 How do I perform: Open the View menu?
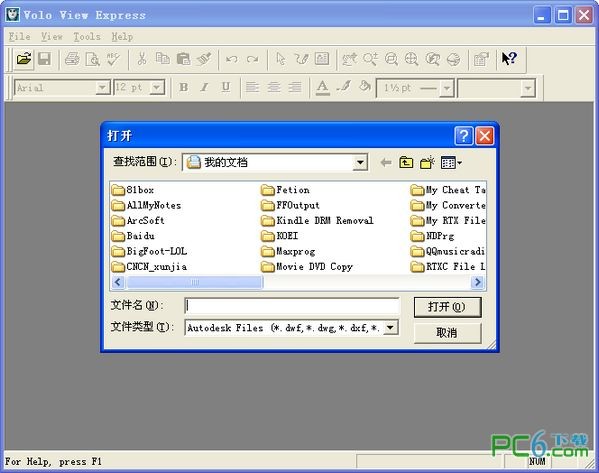[52, 37]
